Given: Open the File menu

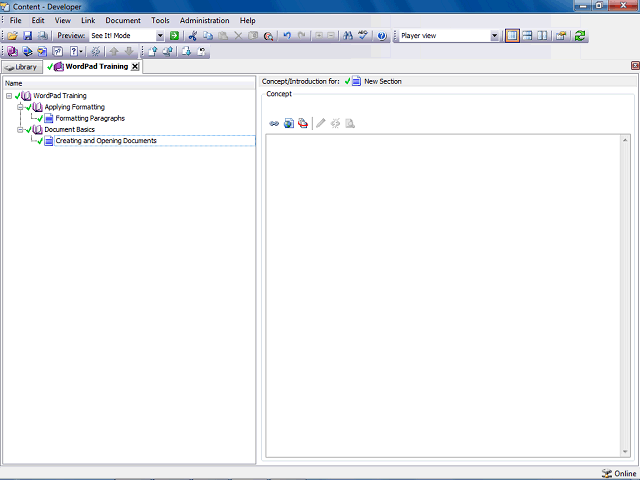Looking at the screenshot, I should 16,20.
